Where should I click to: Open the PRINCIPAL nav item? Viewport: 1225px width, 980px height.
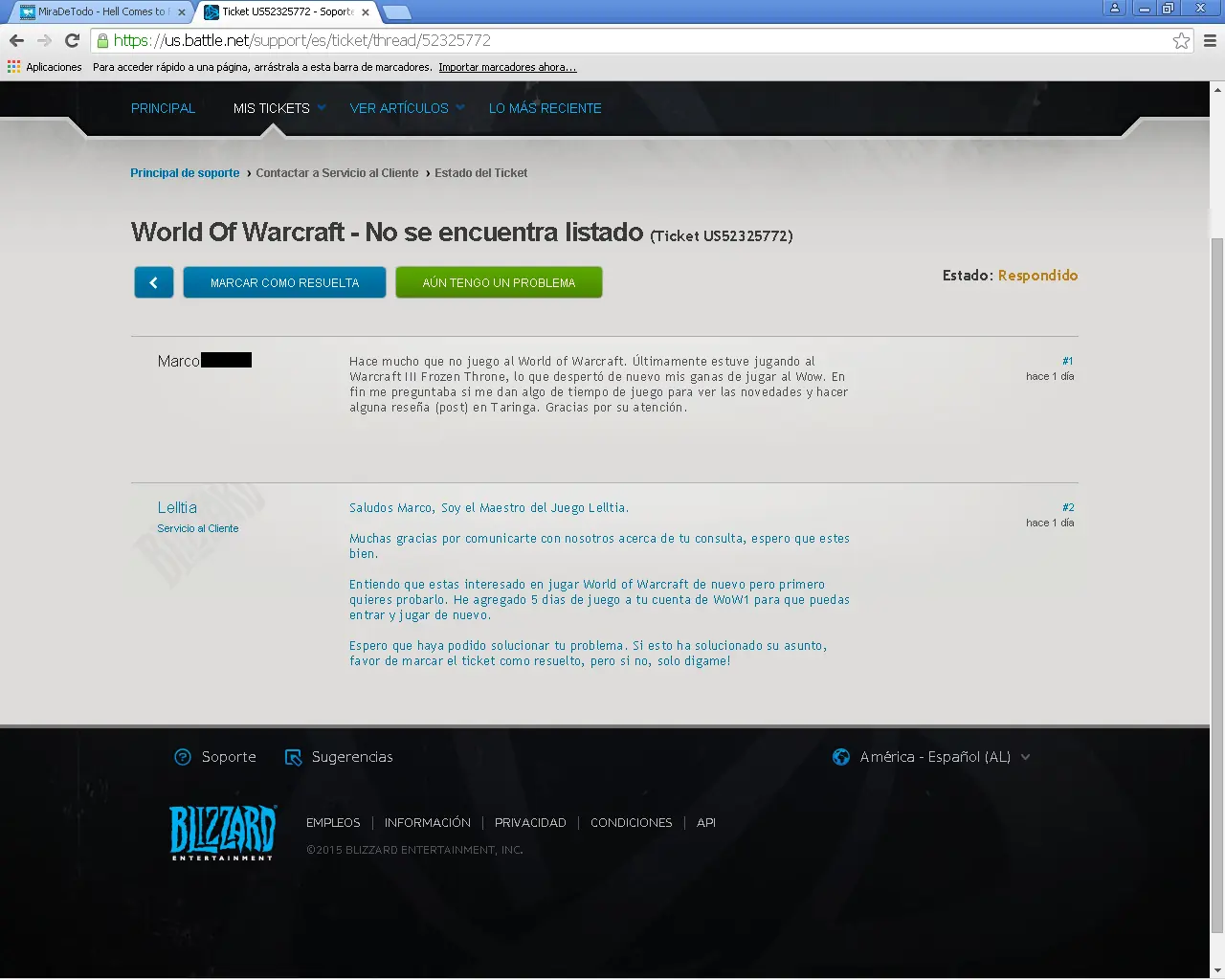tap(163, 108)
